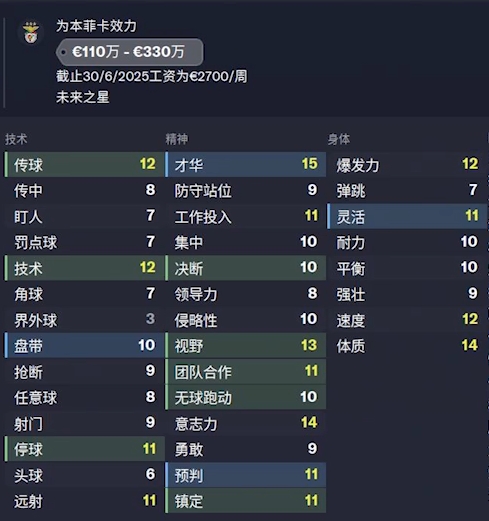Viewport: 489px width, 521px height.
Task: Click the 团队合作 attribute row
Action: [246, 371]
